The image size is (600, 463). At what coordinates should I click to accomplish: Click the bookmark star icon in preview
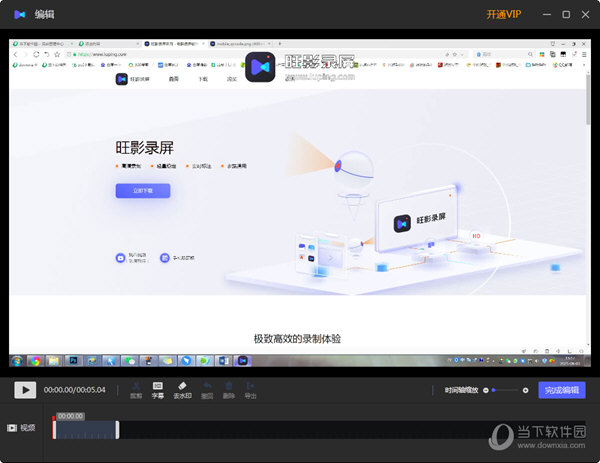click(57, 54)
